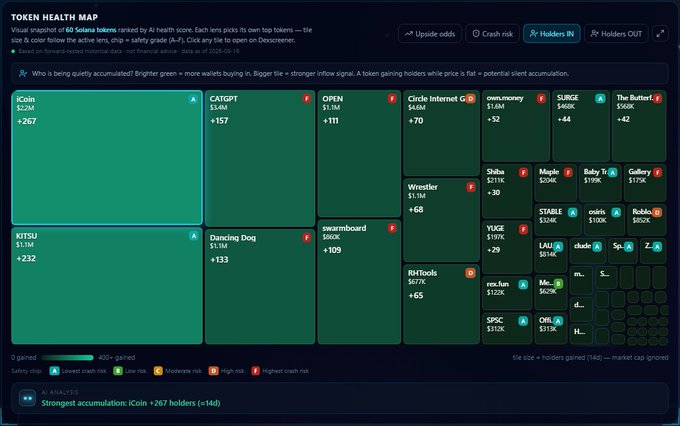Click the F safety chip on YUGE
Viewport: 680px width, 426px height.
(523, 229)
